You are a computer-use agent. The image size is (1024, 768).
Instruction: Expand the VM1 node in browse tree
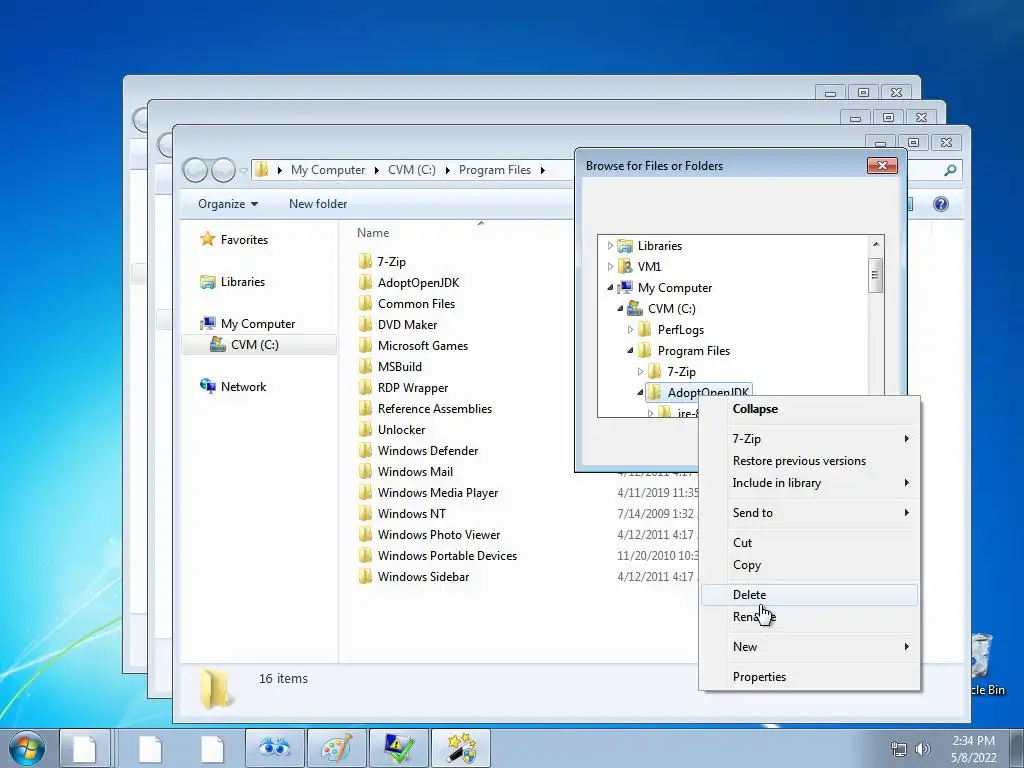[x=610, y=266]
